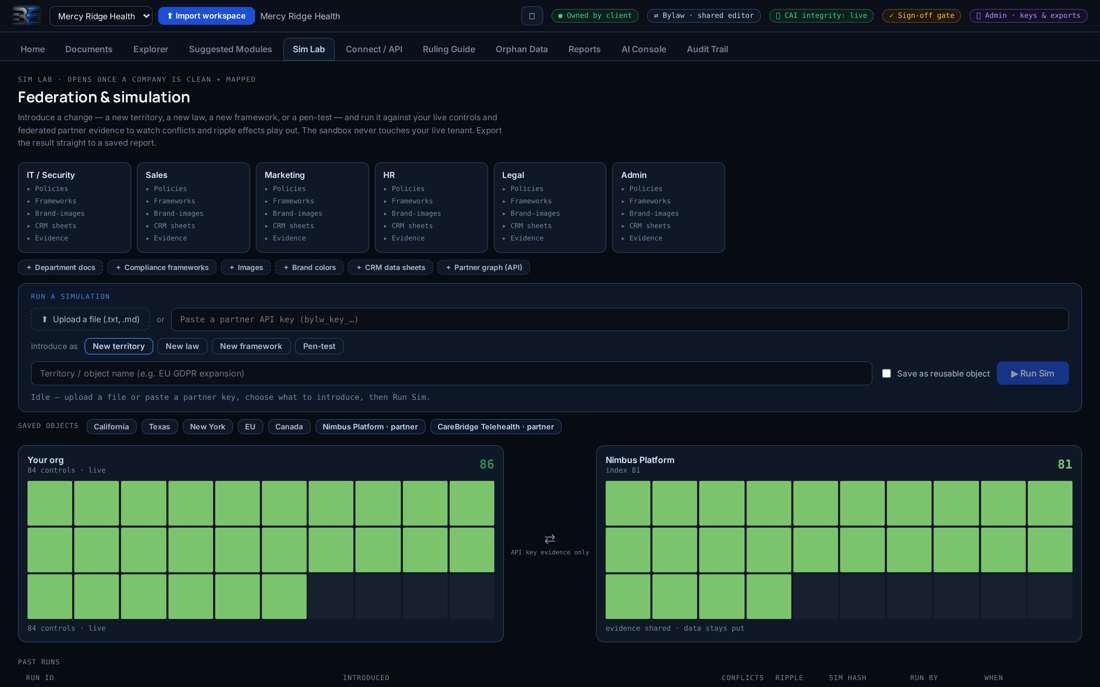Load the Canada saved object
The width and height of the screenshot is (1100, 687).
(288, 427)
